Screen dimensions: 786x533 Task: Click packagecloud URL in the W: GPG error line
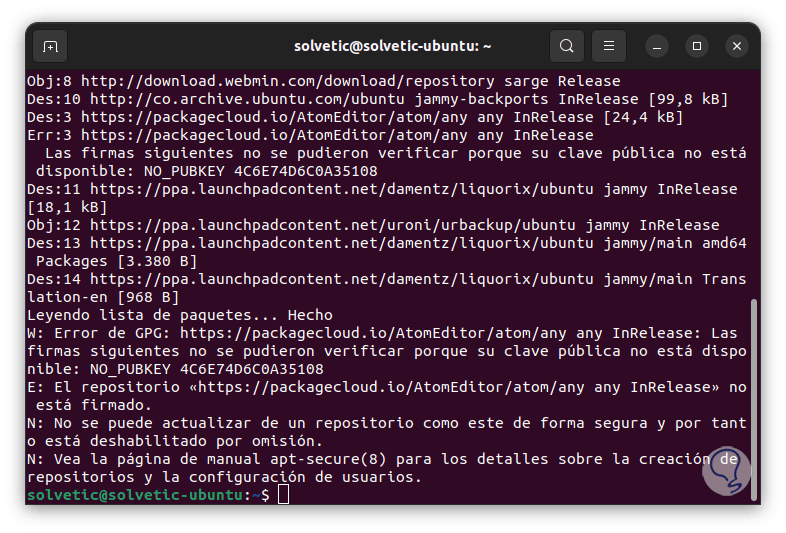pyautogui.click(x=373, y=333)
